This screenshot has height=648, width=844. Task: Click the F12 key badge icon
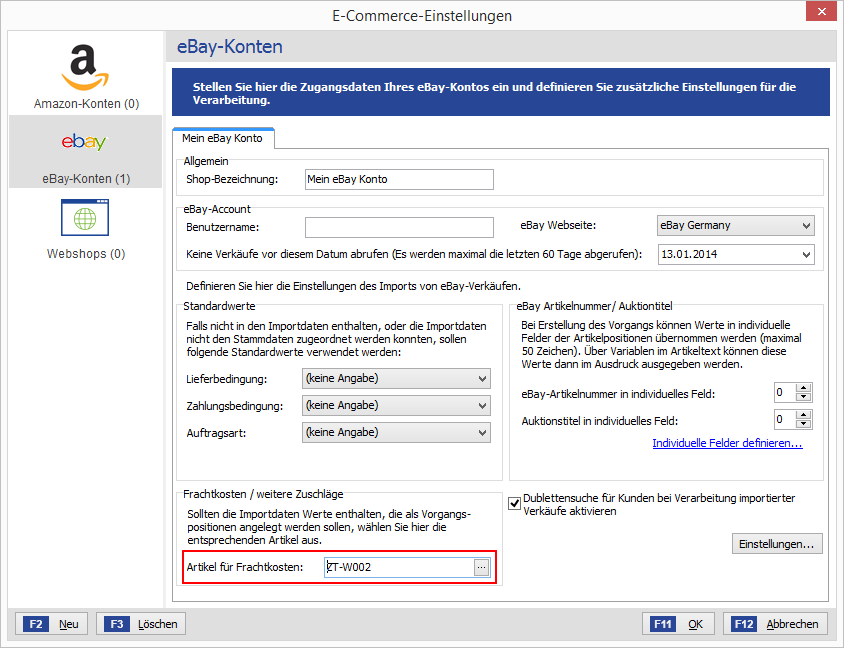point(744,624)
